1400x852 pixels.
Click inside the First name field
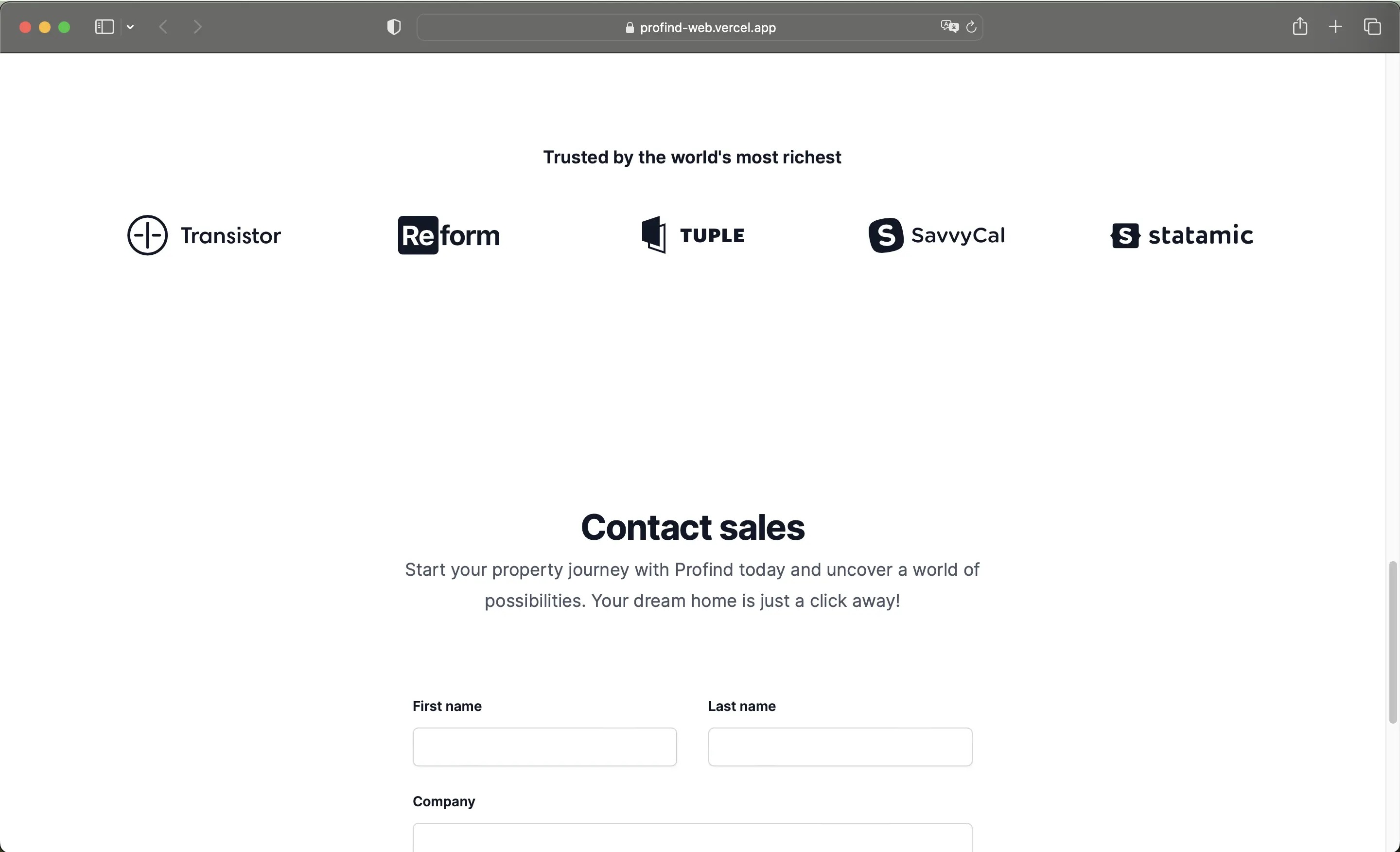click(544, 747)
